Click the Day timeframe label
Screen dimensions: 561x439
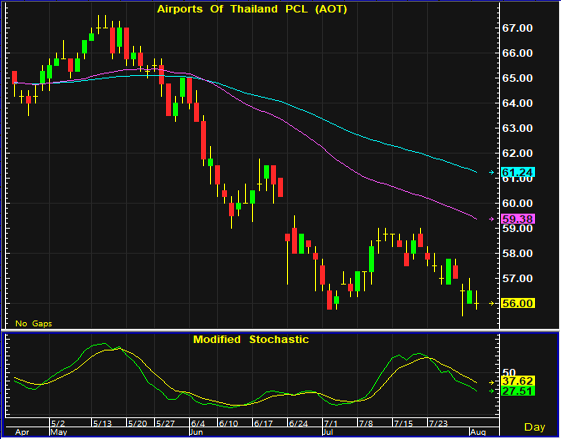(535, 427)
